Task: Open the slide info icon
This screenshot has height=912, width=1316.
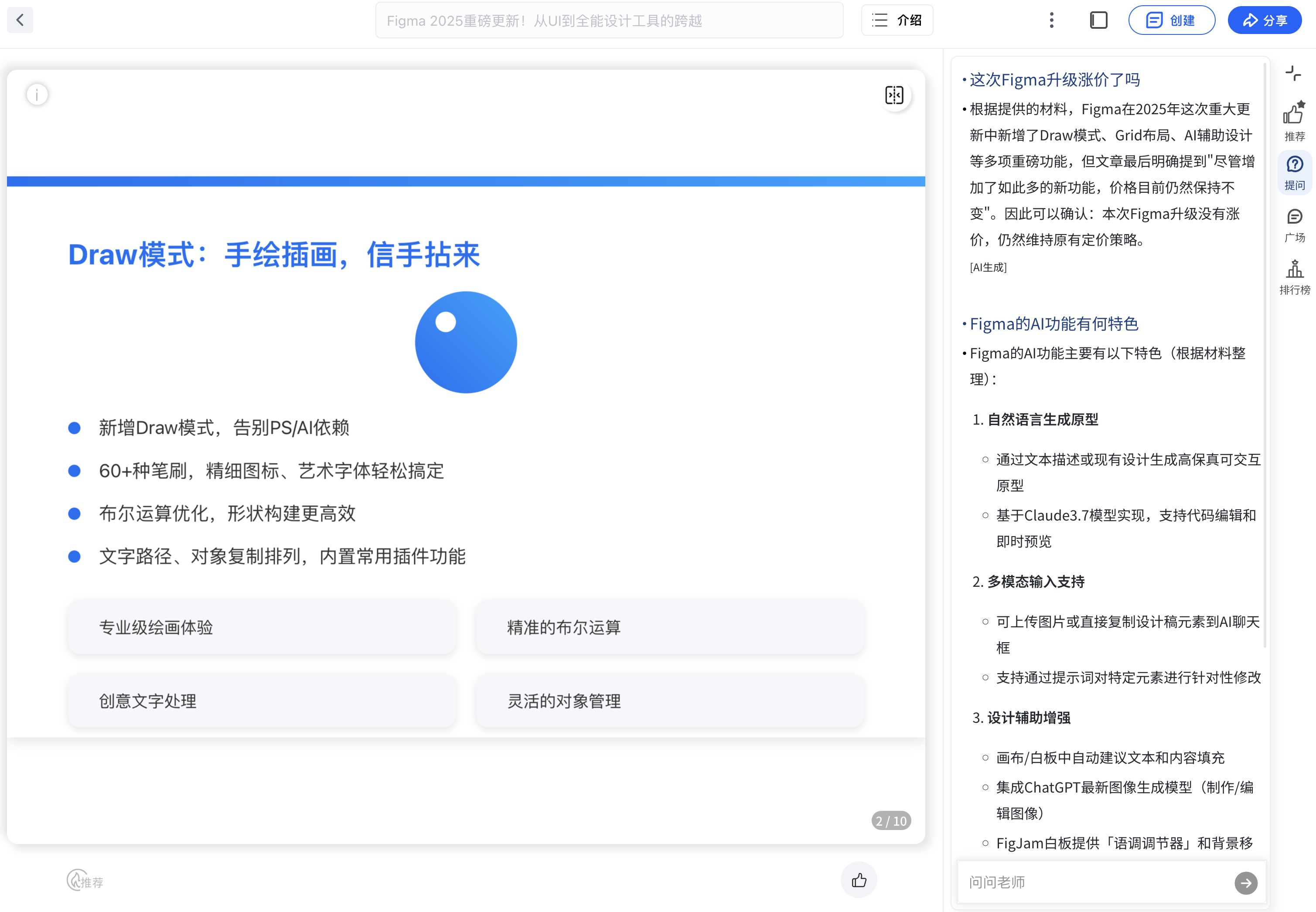Action: (x=37, y=94)
